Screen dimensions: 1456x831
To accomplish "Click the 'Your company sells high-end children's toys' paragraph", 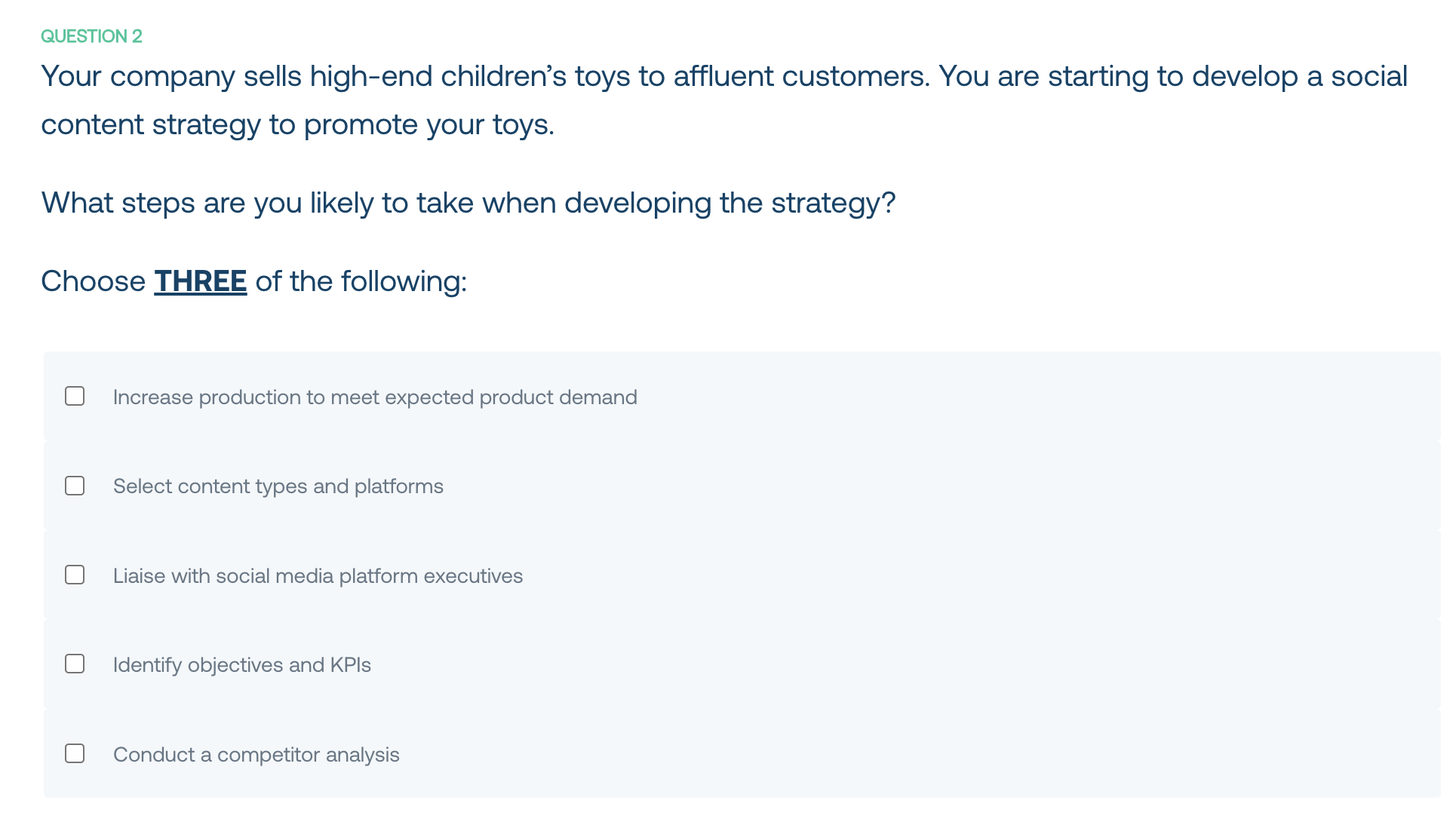I will [724, 100].
